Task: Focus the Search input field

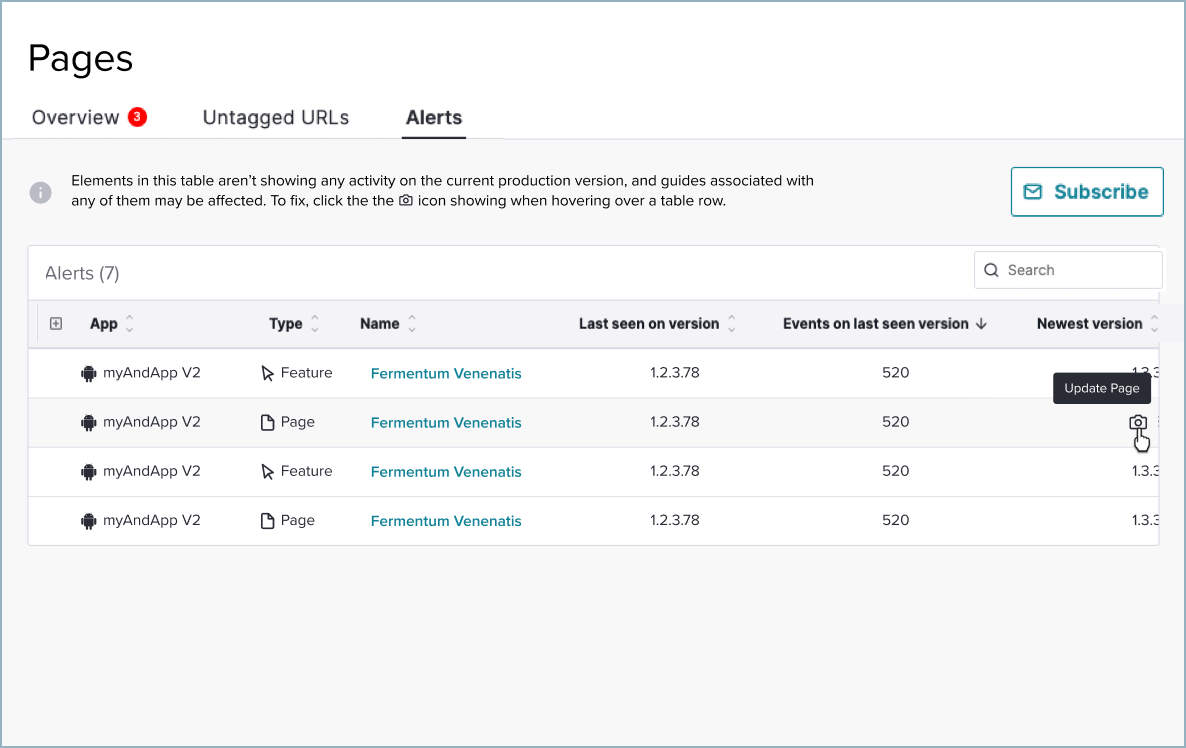Action: (x=1068, y=270)
